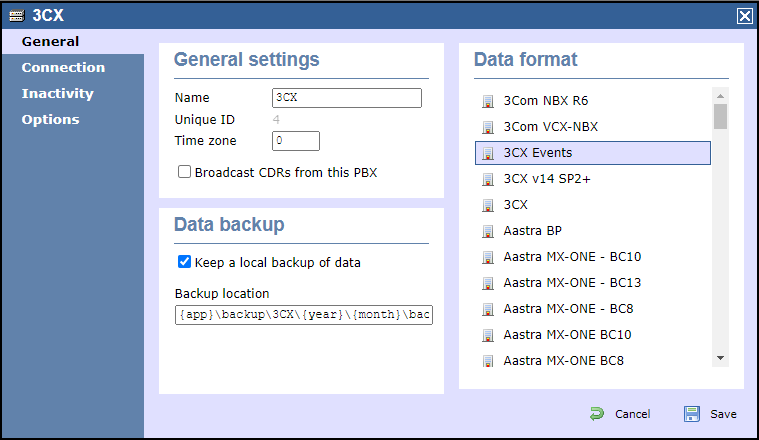Click the Unique ID value 4
Viewport: 759px width, 440px height.
(276, 120)
